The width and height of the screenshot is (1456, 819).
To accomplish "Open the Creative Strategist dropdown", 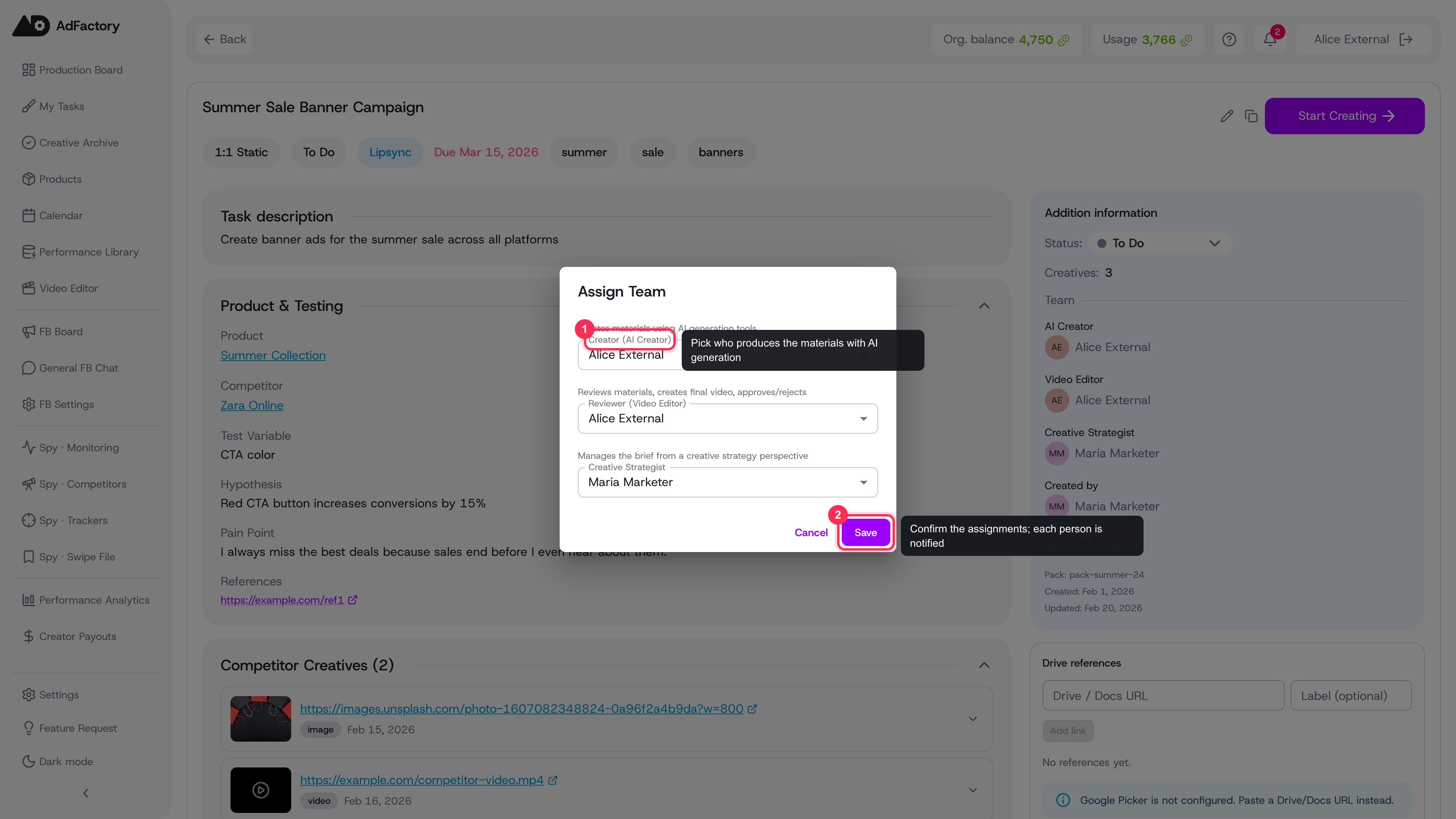I will tap(728, 483).
